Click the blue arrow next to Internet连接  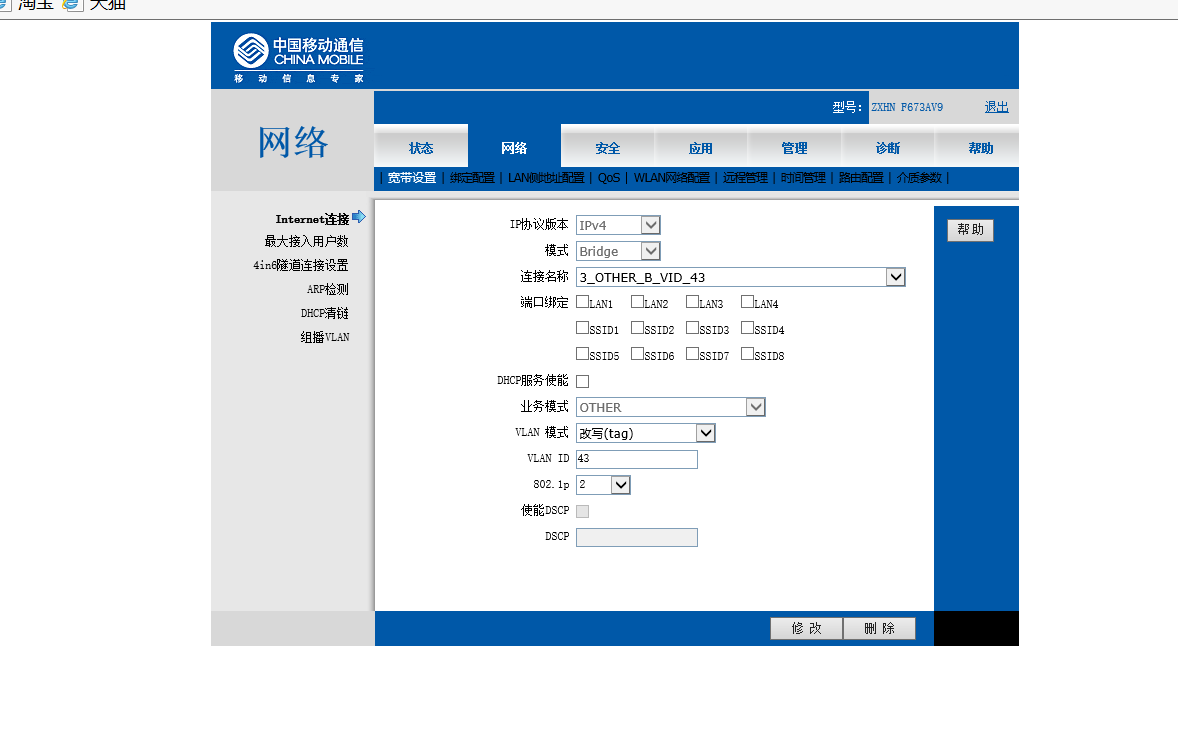pos(359,217)
